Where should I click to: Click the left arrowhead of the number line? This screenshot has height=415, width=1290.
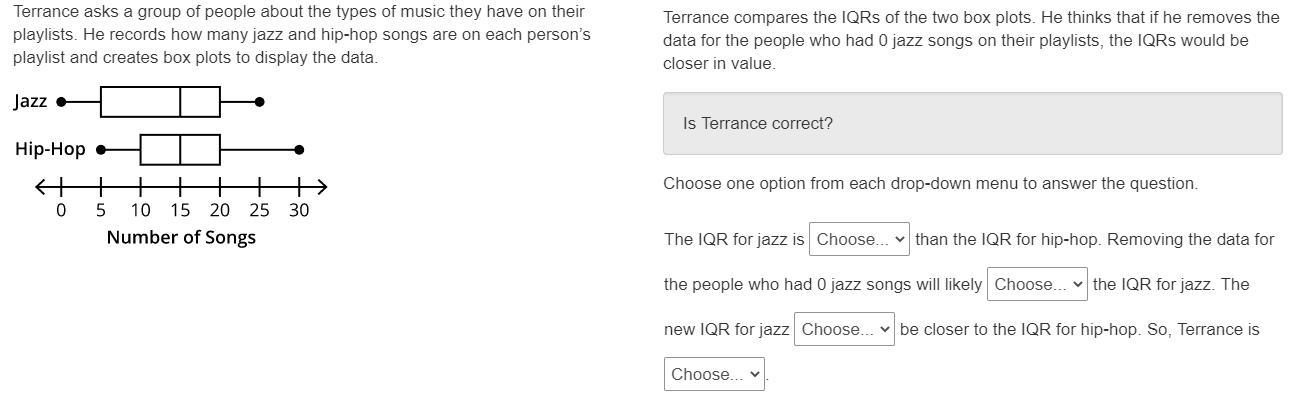[40, 187]
